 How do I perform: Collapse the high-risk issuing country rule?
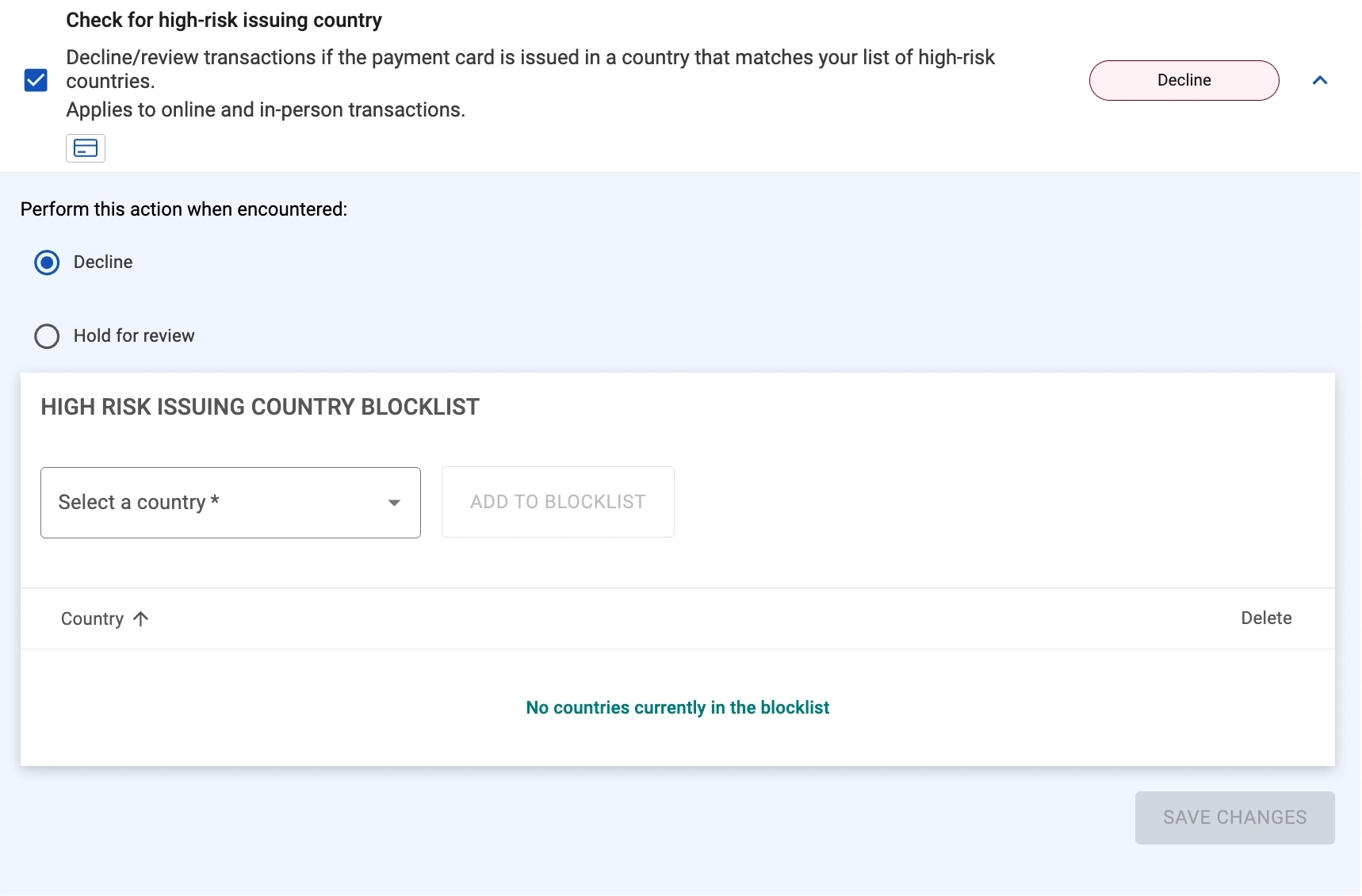1320,80
